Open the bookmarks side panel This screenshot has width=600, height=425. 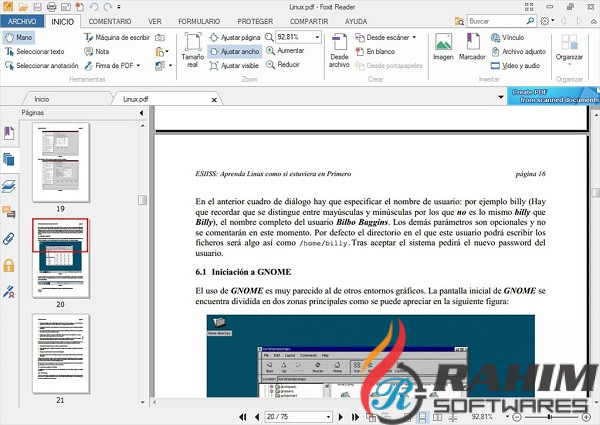pos(9,133)
